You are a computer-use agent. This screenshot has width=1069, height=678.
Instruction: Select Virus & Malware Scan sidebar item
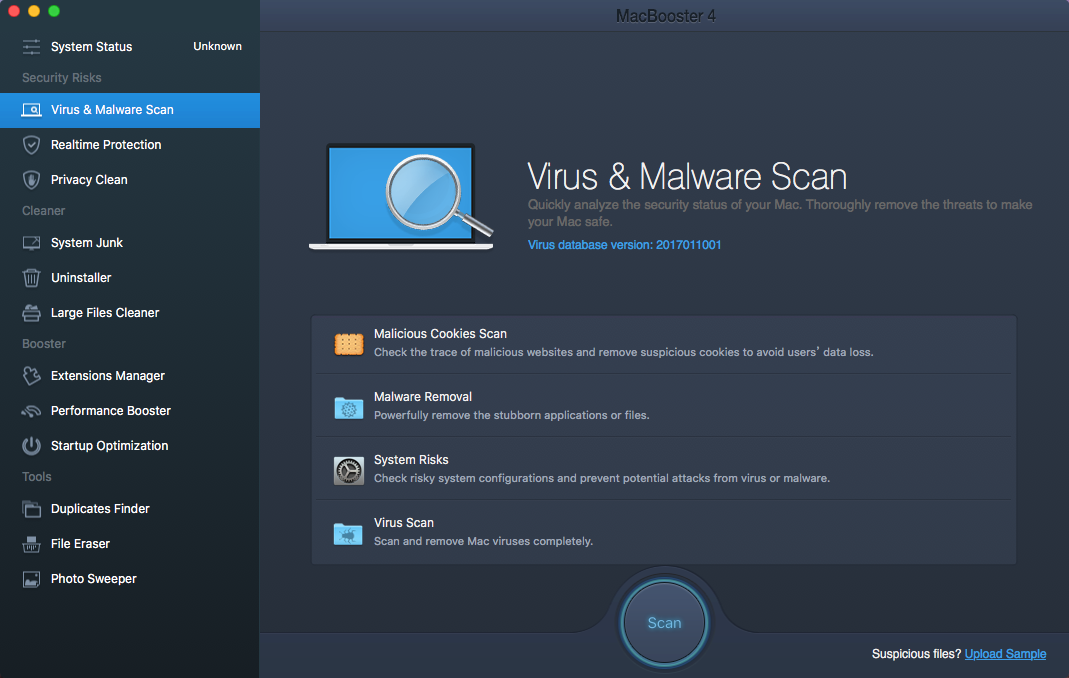[130, 110]
